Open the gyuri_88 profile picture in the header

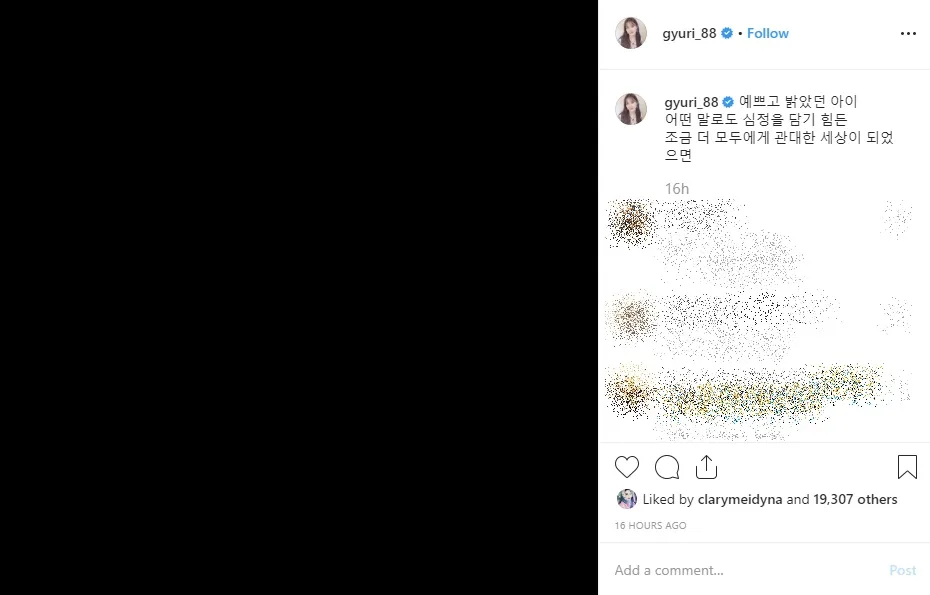tap(630, 33)
